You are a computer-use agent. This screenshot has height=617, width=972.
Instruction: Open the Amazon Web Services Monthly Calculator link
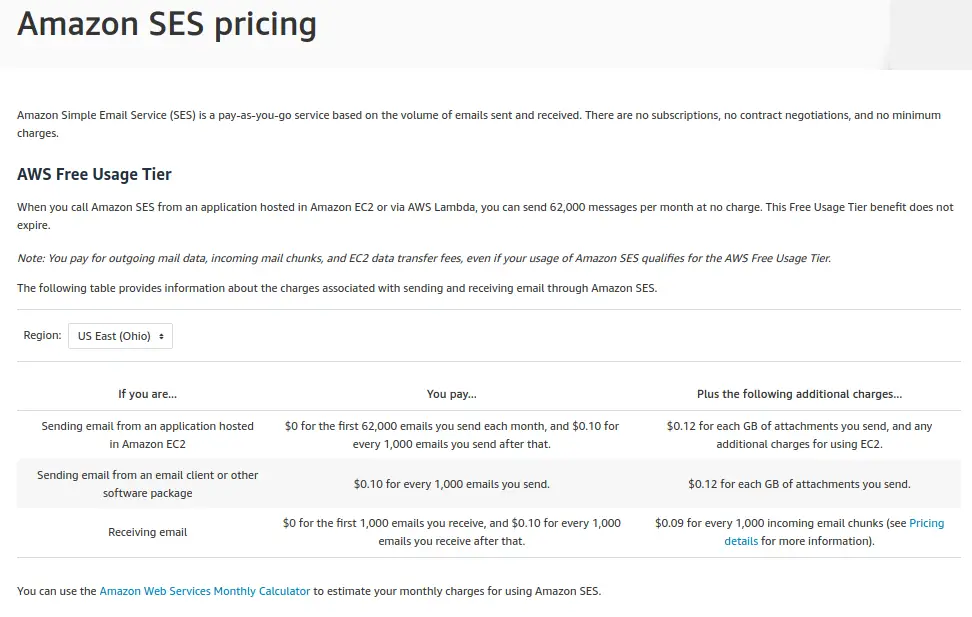[205, 591]
